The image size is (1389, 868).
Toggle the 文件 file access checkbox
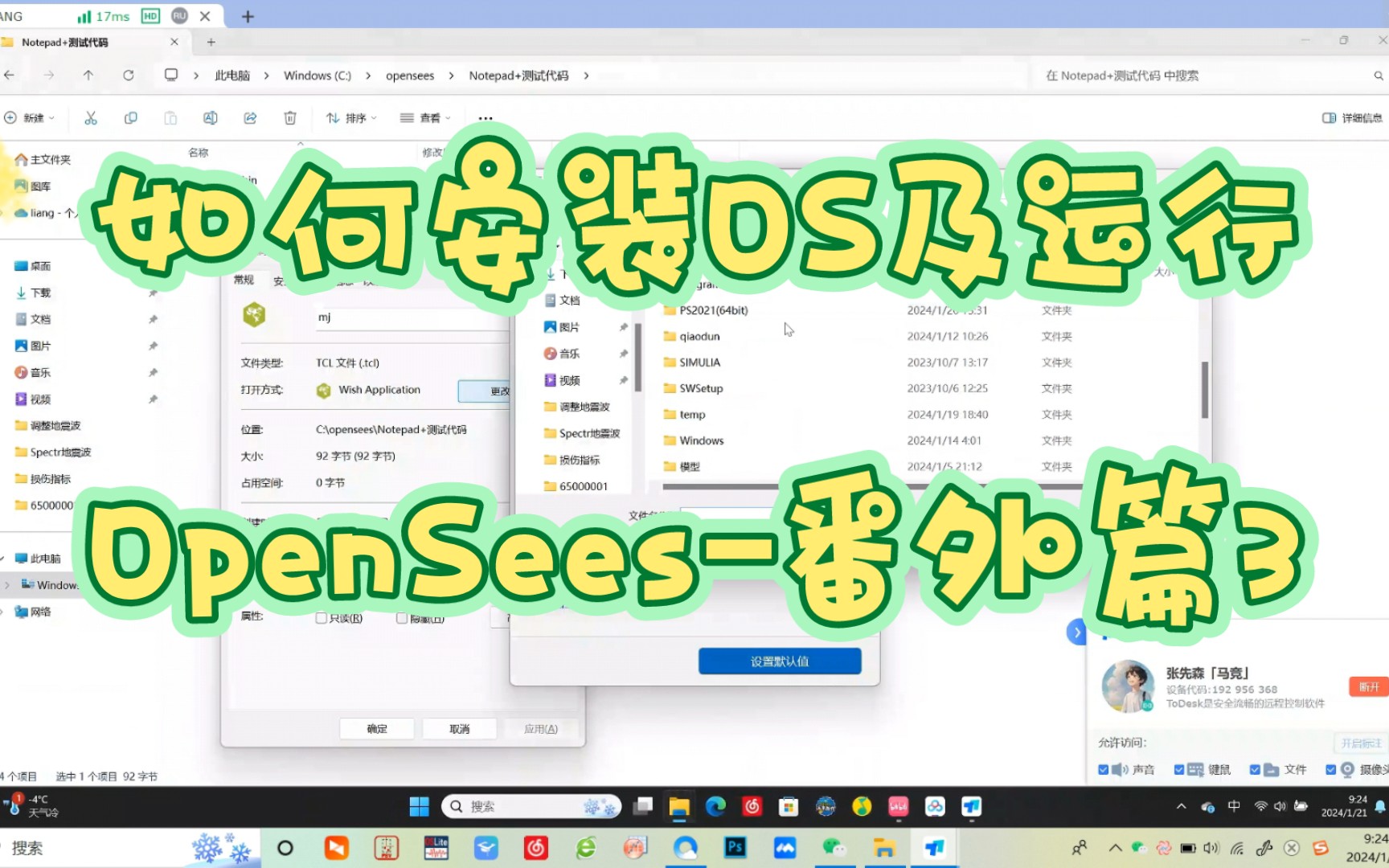coord(1255,770)
